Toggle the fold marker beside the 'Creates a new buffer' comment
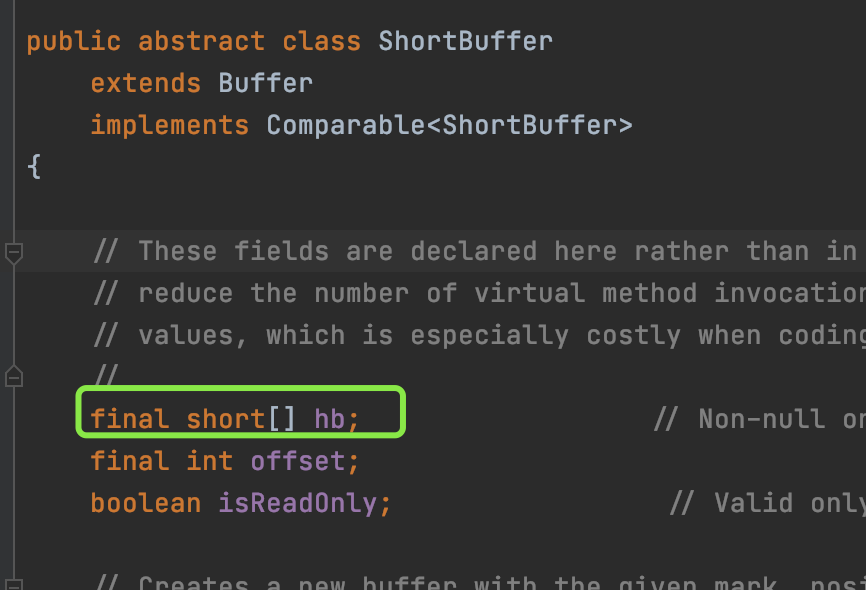 (13, 584)
